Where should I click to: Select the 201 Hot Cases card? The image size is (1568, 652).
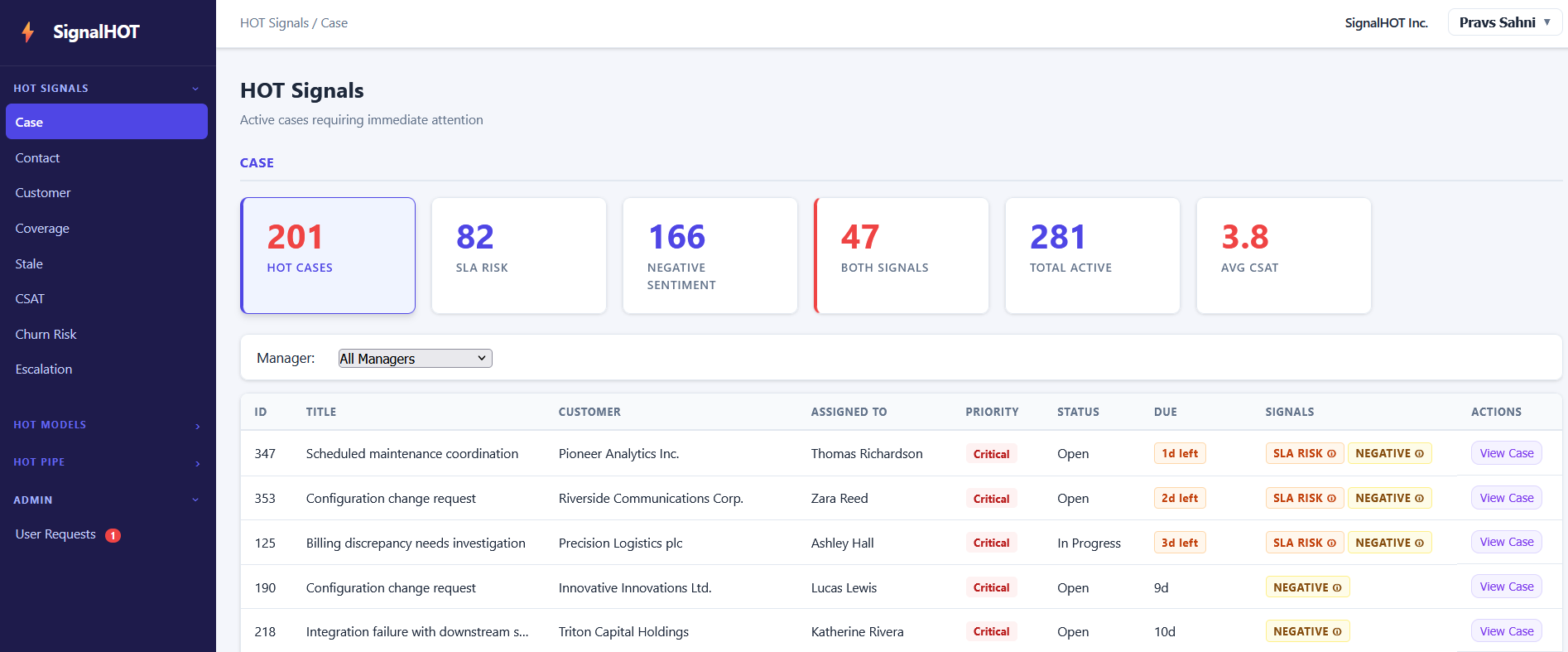point(328,255)
